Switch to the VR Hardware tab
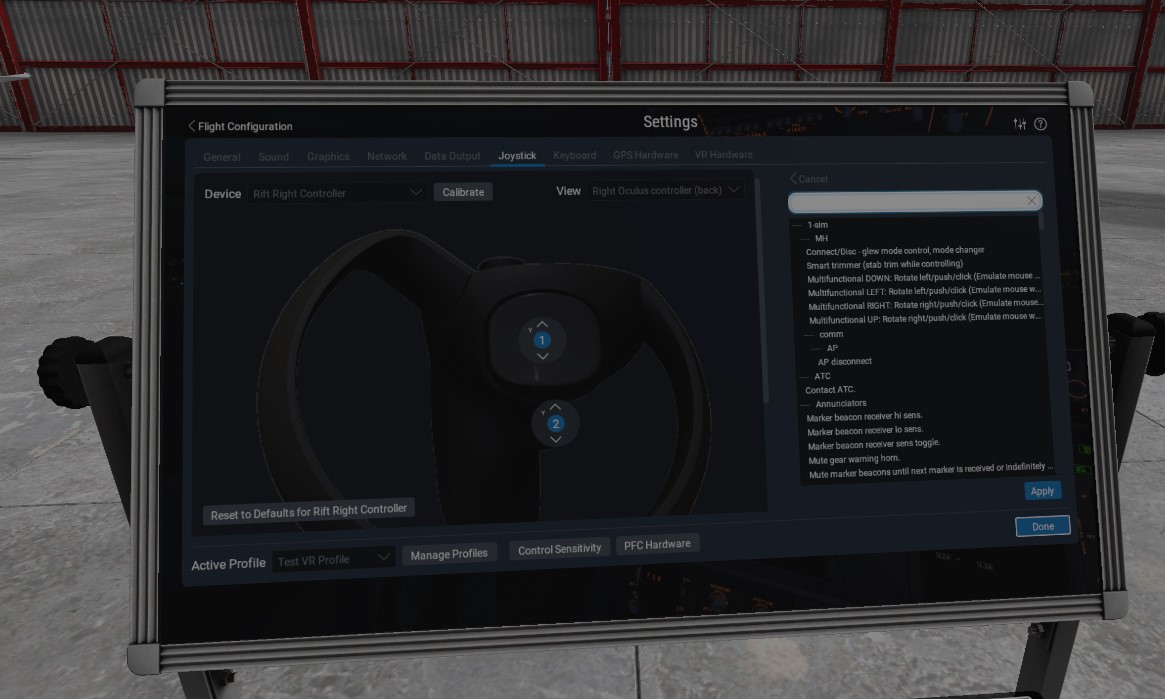Viewport: 1165px width, 699px height. [x=724, y=155]
